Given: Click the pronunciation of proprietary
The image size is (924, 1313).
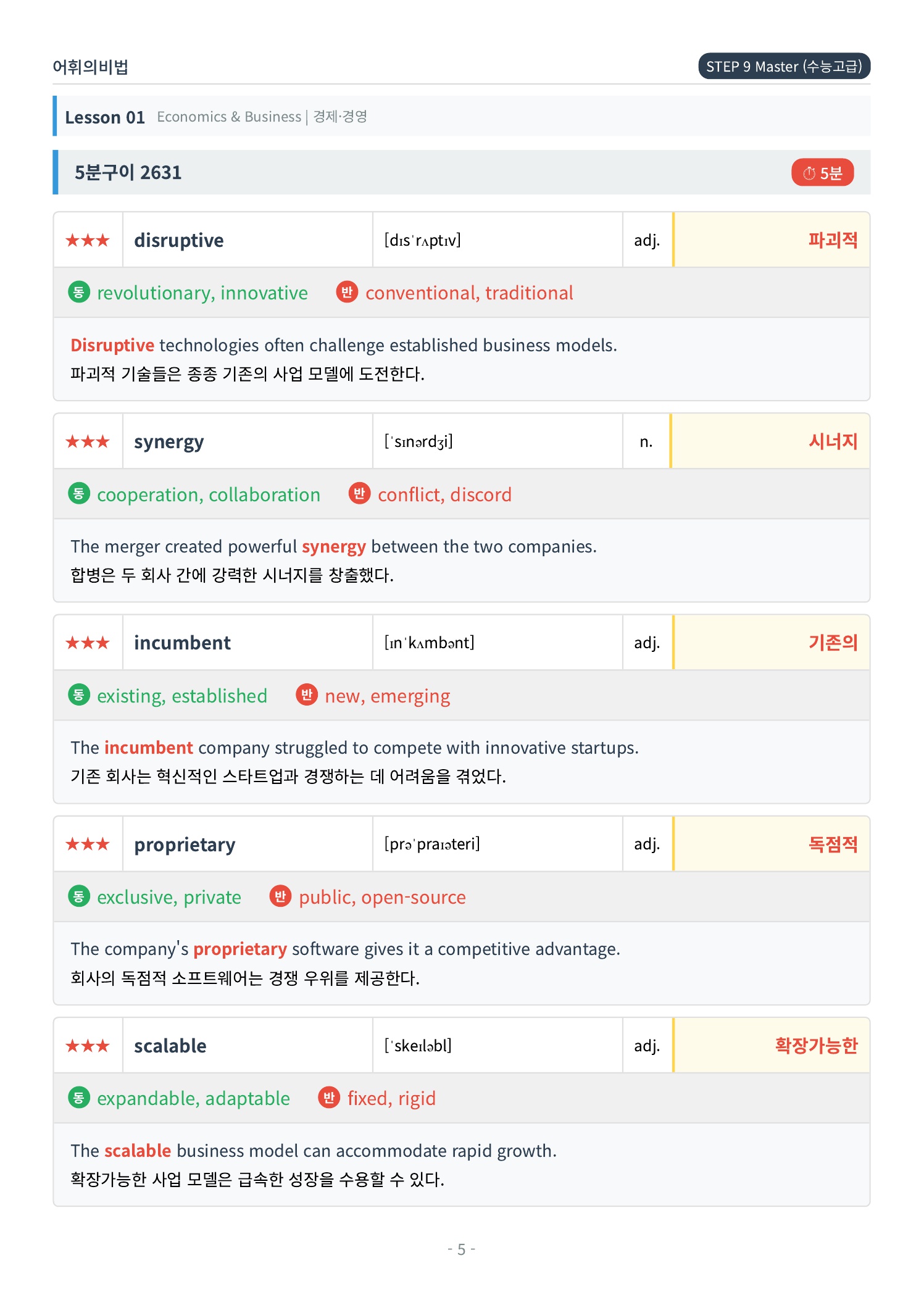Looking at the screenshot, I should tap(432, 844).
